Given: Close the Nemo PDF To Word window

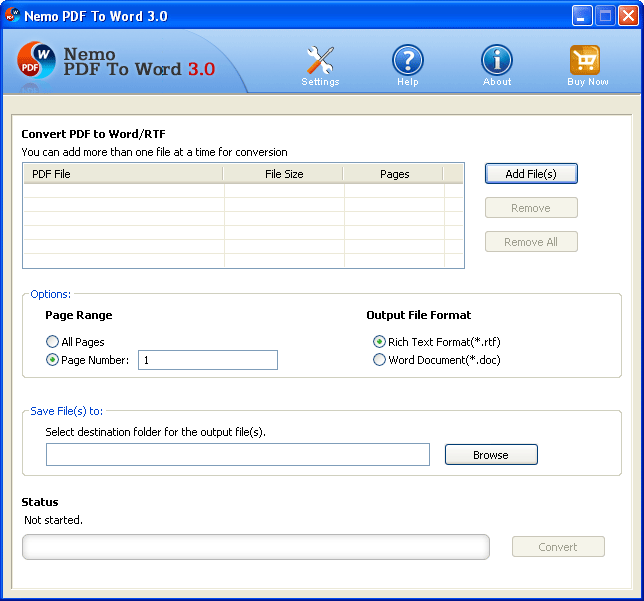Looking at the screenshot, I should coord(628,16).
